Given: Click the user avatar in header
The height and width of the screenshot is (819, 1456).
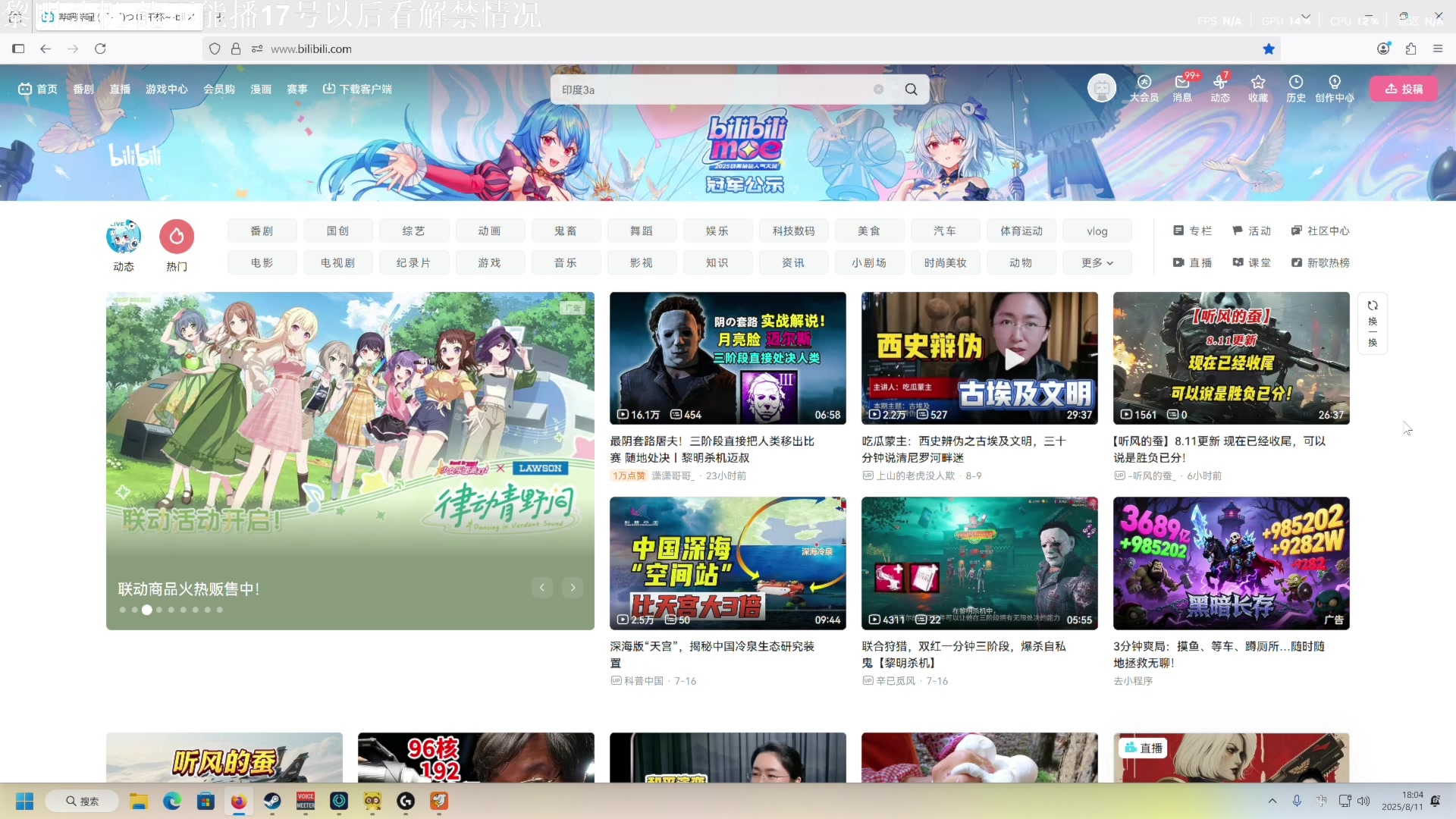Looking at the screenshot, I should pyautogui.click(x=1102, y=89).
